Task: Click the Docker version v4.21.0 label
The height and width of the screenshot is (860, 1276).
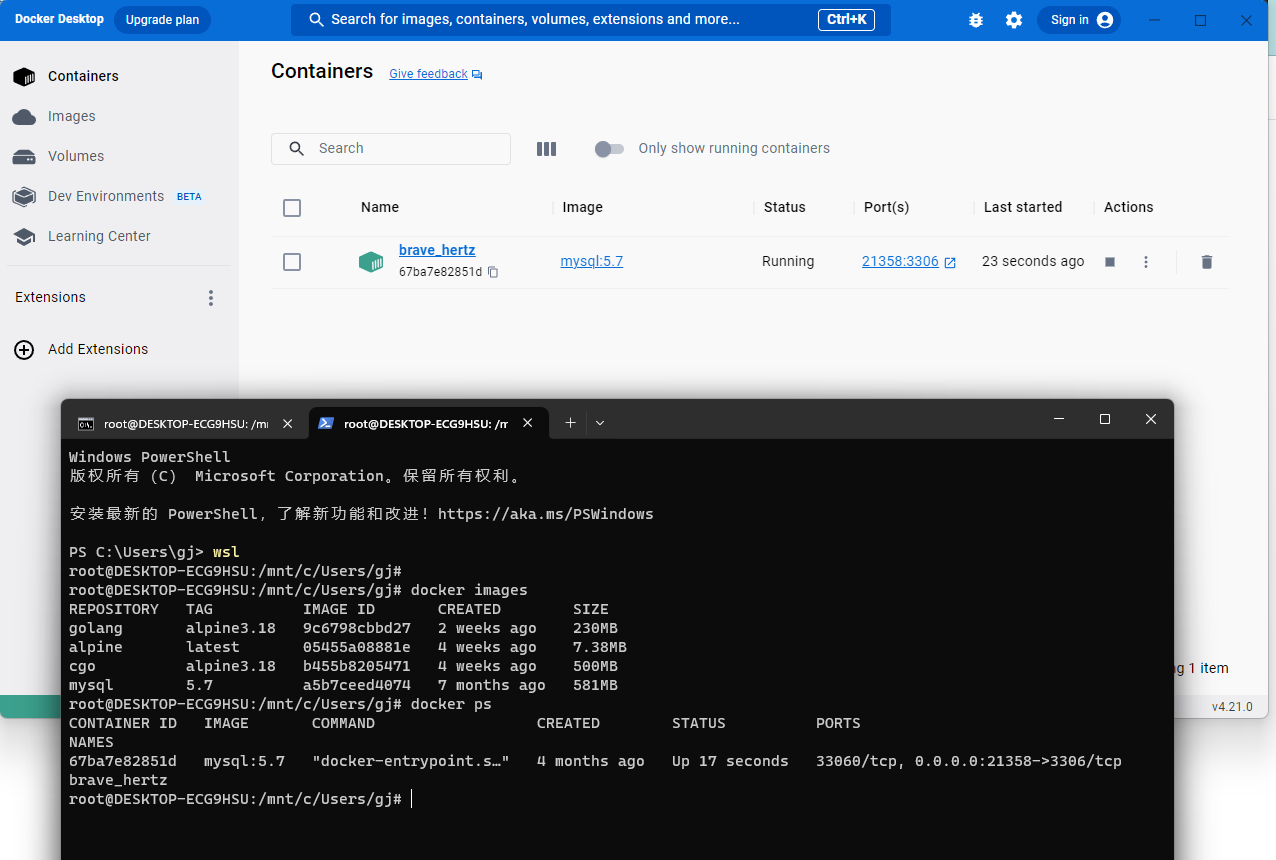Action: click(1232, 706)
